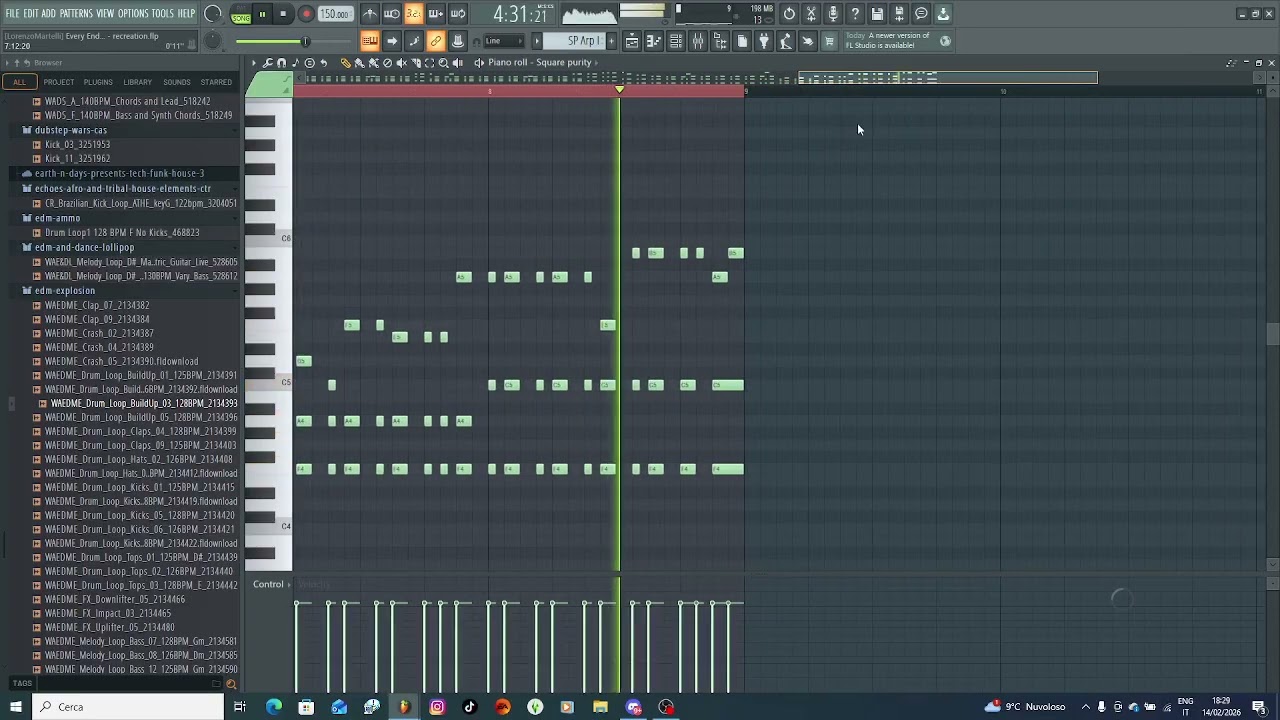Open the playlist view

tap(632, 41)
